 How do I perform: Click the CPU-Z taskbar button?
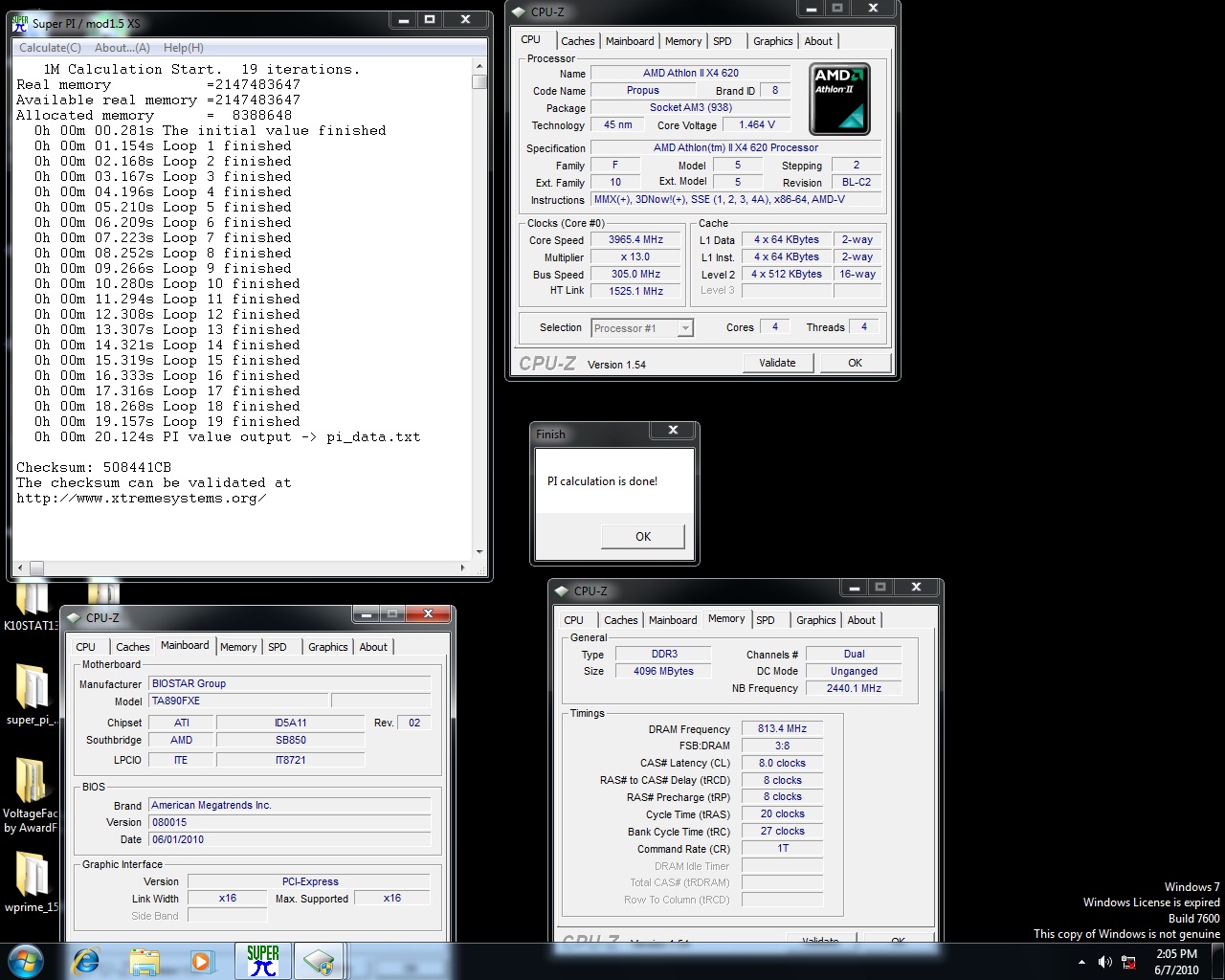(321, 961)
